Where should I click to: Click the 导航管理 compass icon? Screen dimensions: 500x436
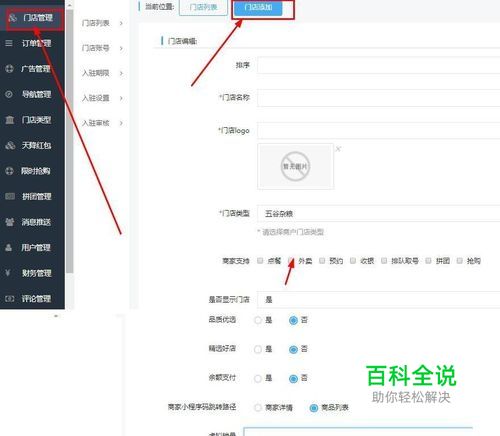tap(9, 94)
